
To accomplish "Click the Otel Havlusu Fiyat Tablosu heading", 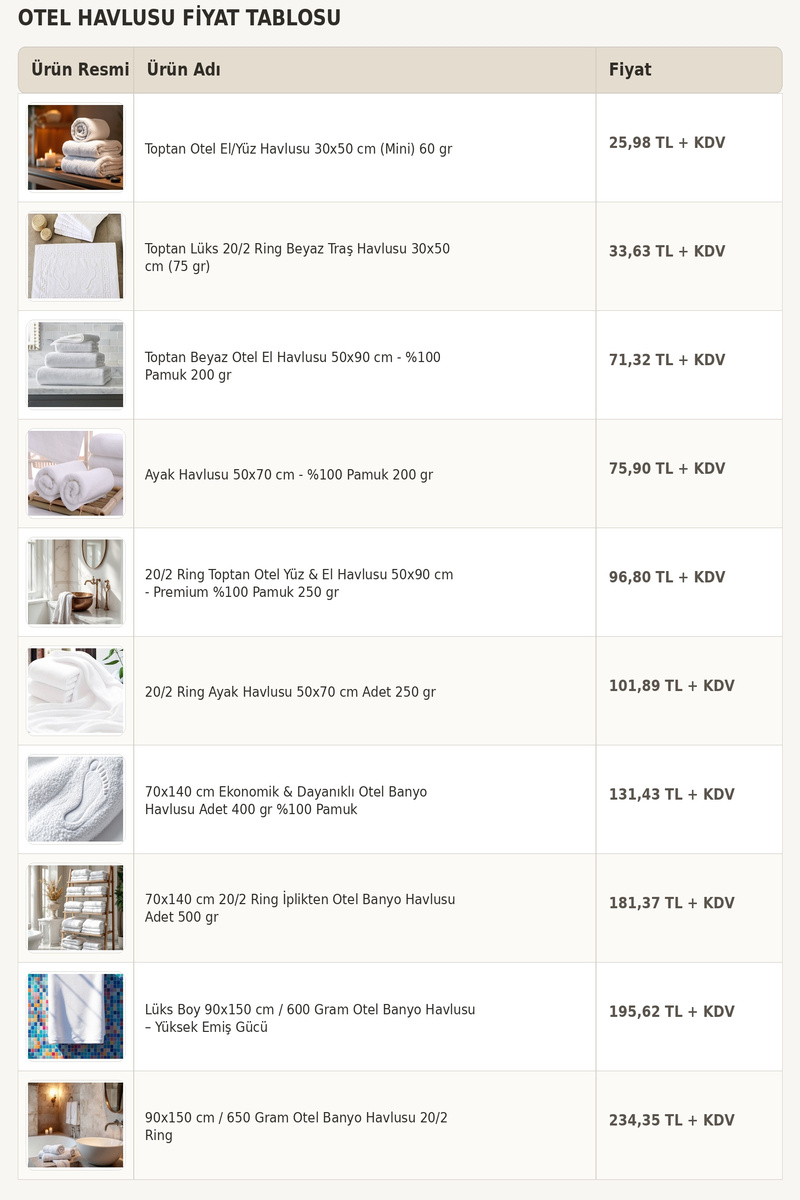I will click(x=179, y=18).
